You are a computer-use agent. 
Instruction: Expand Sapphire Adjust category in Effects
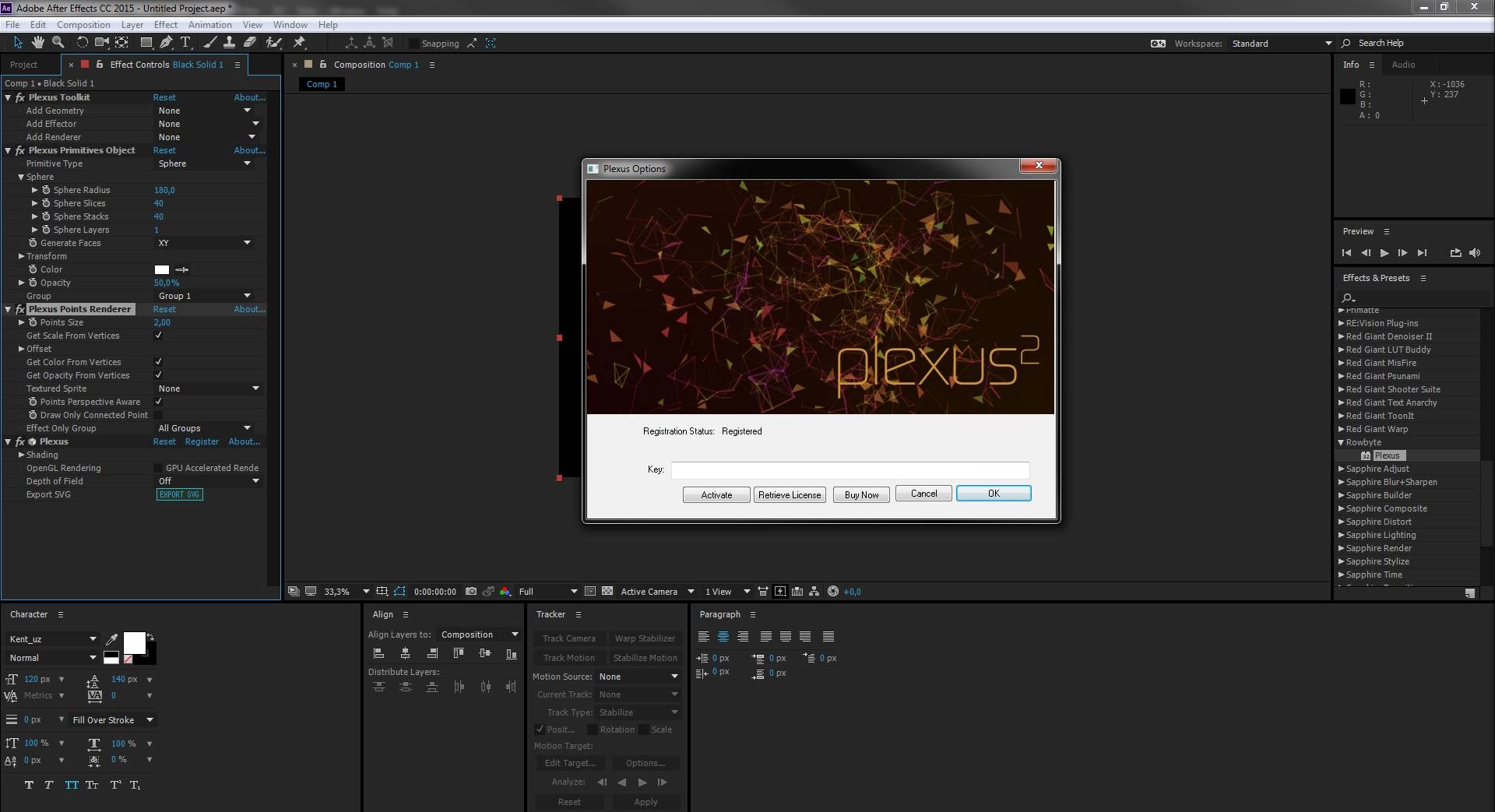pyautogui.click(x=1342, y=469)
